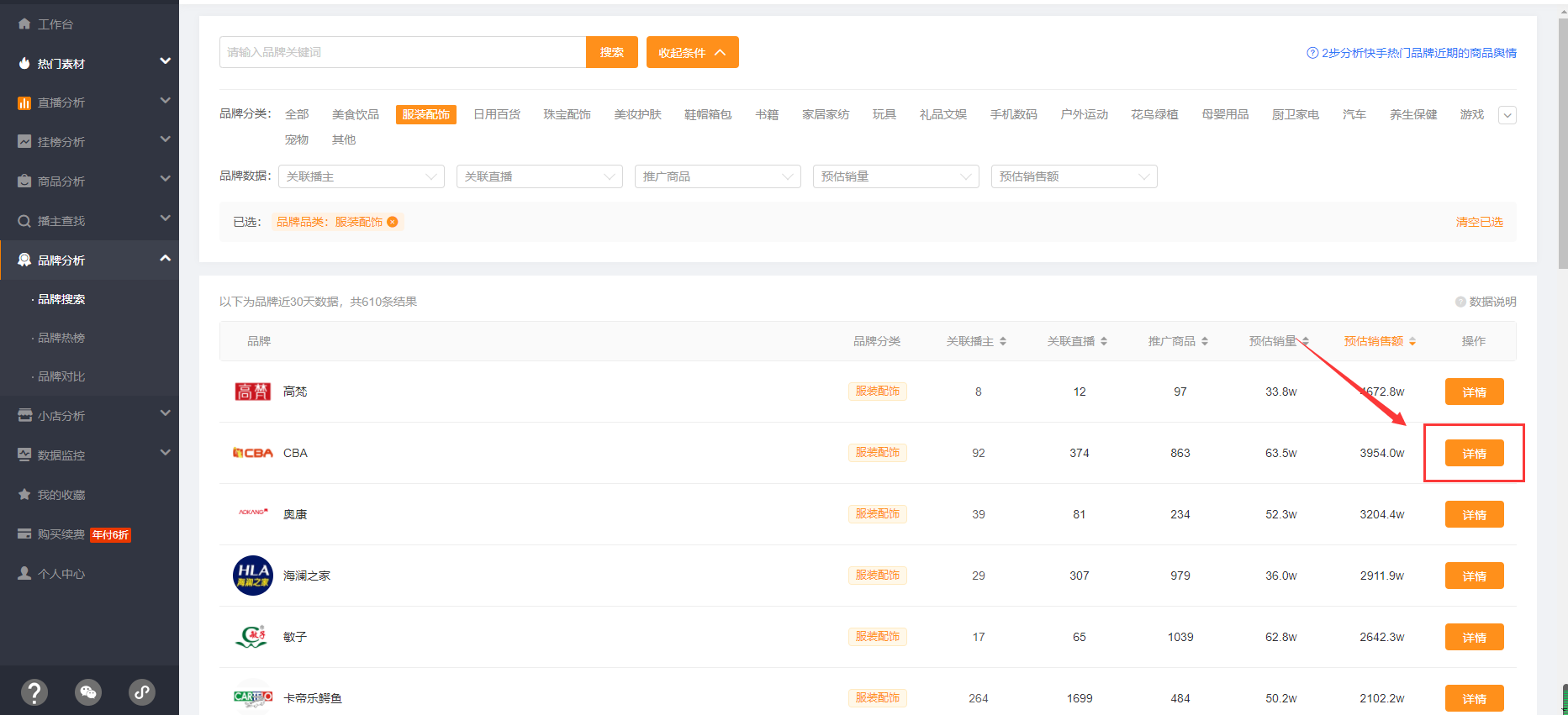Expand more brand categories chevron
Screen dimensions: 1568x715
[x=1507, y=115]
